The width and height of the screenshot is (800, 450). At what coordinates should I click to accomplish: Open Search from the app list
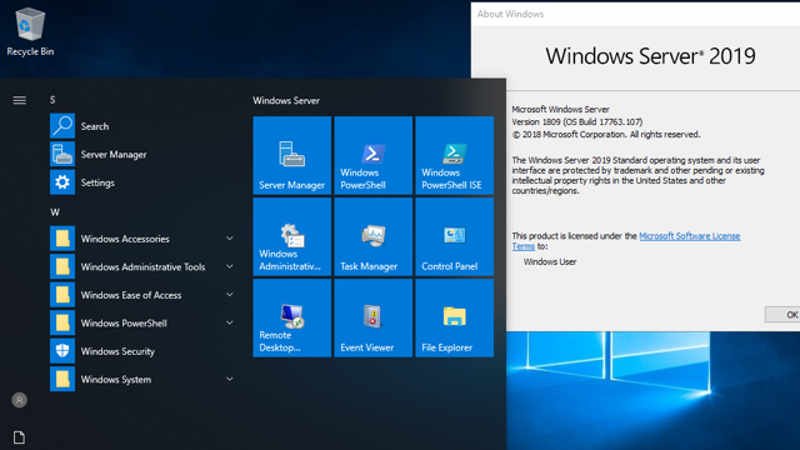click(141, 126)
